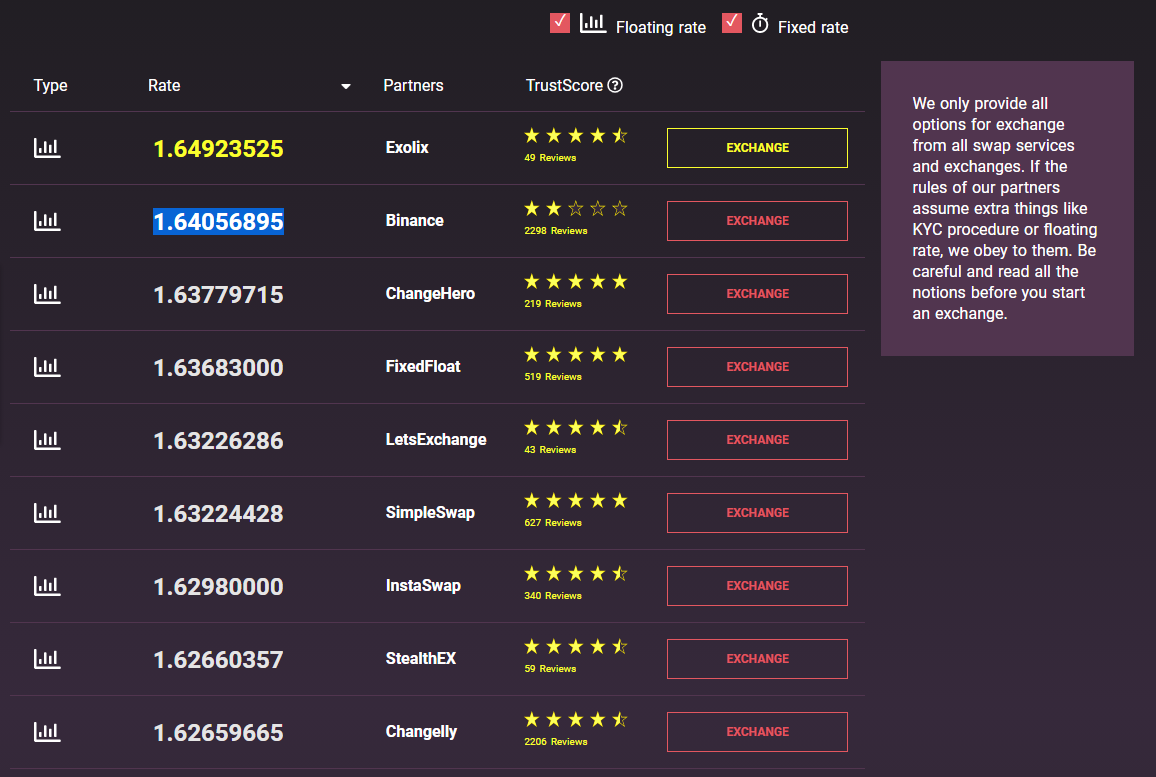Uncheck the Floating rate checkbox
Screen dimensions: 1156x777
(560, 23)
